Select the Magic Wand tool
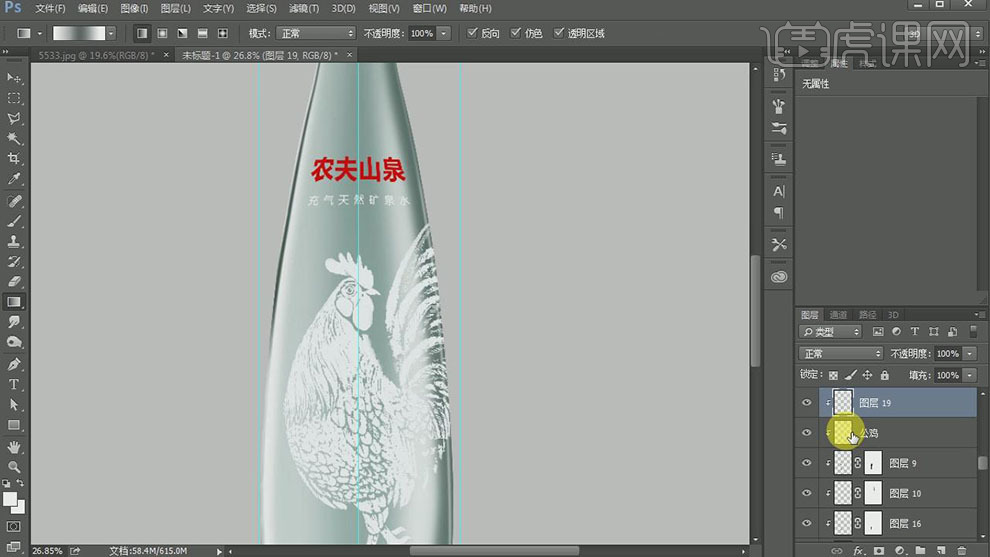Viewport: 990px width, 557px height. click(14, 138)
